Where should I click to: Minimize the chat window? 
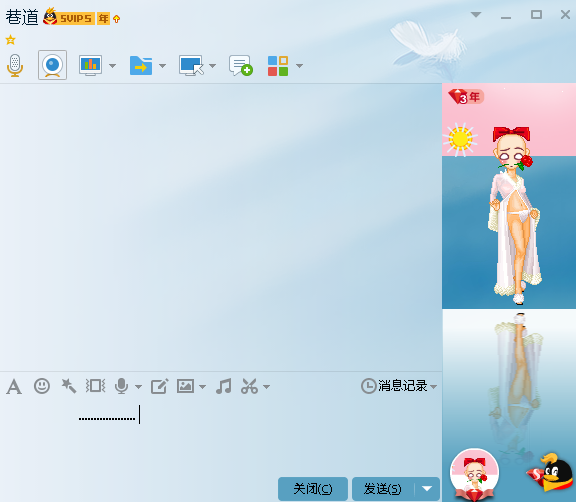click(506, 17)
